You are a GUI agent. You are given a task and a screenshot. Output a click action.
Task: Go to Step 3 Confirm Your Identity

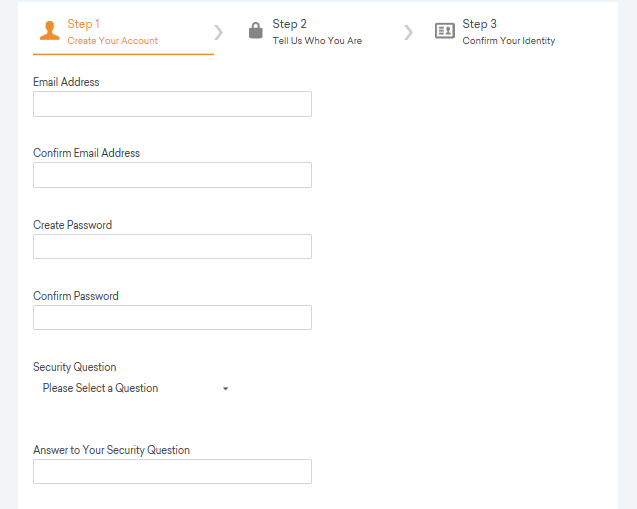coord(495,32)
